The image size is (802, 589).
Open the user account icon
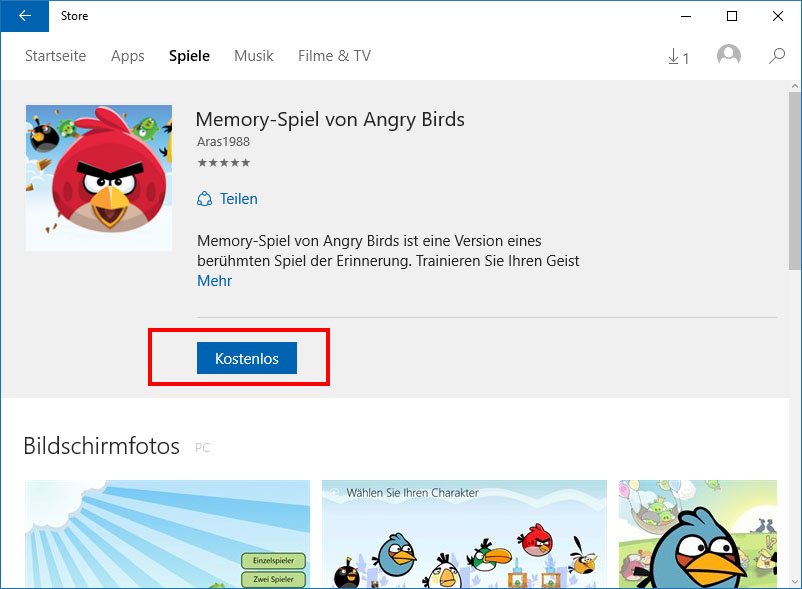729,56
